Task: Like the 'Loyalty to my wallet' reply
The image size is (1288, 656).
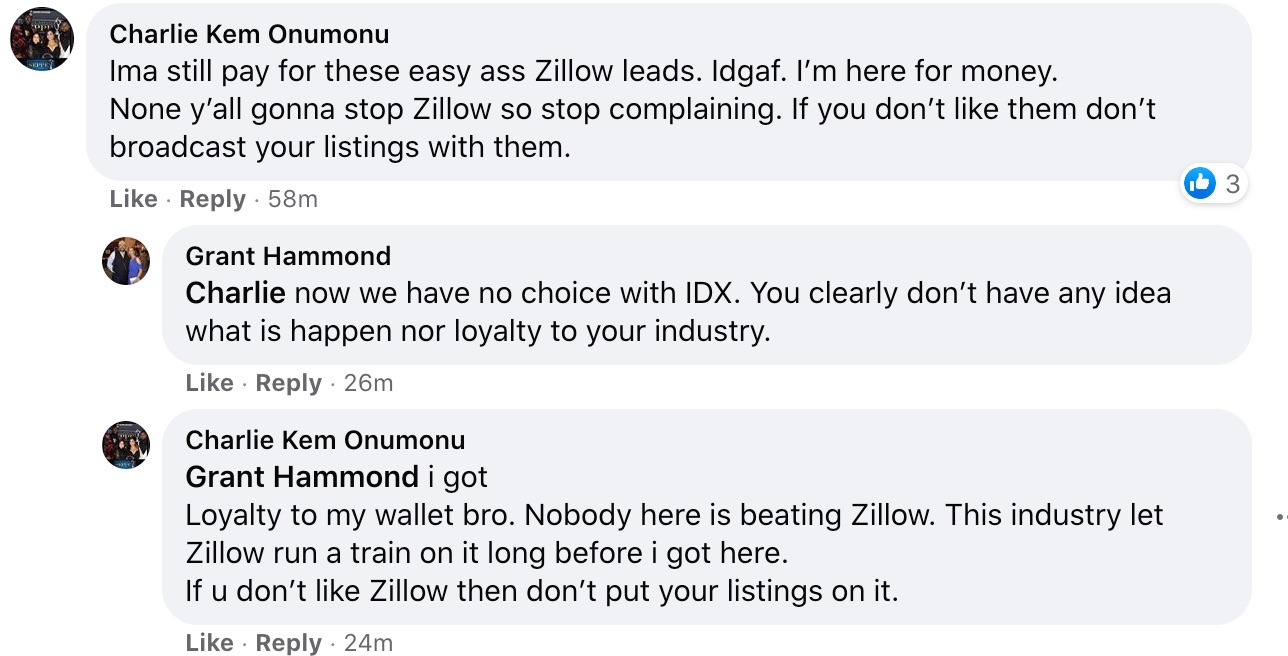Action: [x=209, y=643]
